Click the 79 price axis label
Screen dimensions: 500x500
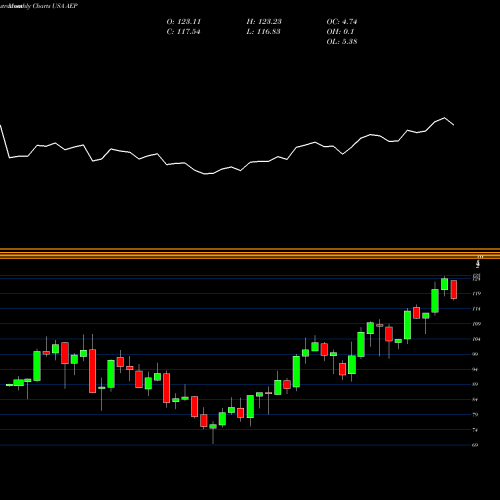476,415
